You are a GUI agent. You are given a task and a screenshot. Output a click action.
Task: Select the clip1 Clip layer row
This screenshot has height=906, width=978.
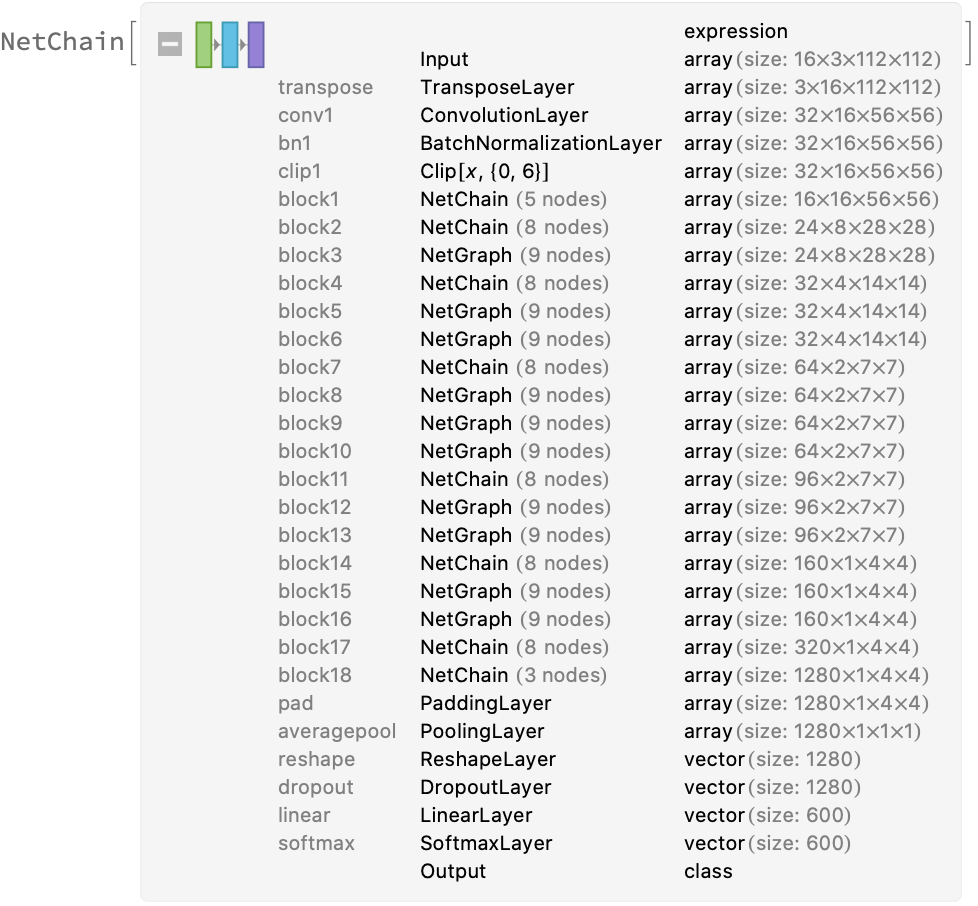[x=484, y=171]
